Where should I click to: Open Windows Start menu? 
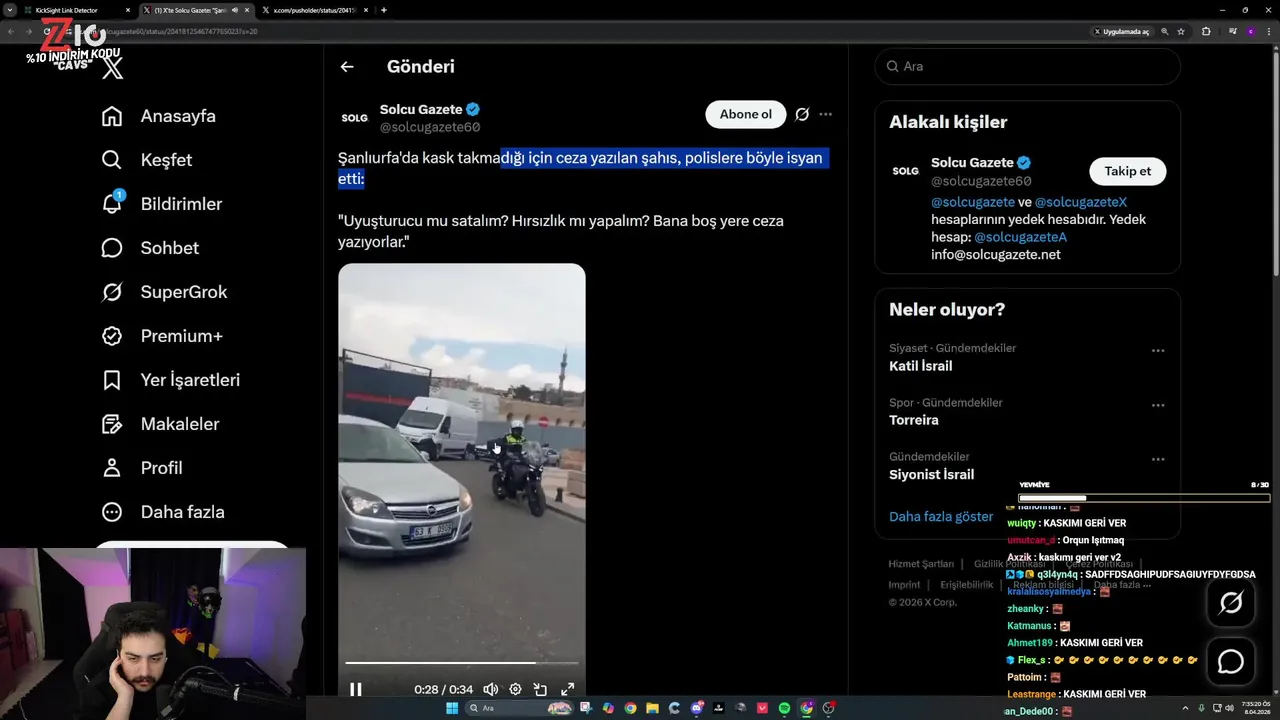coord(451,708)
